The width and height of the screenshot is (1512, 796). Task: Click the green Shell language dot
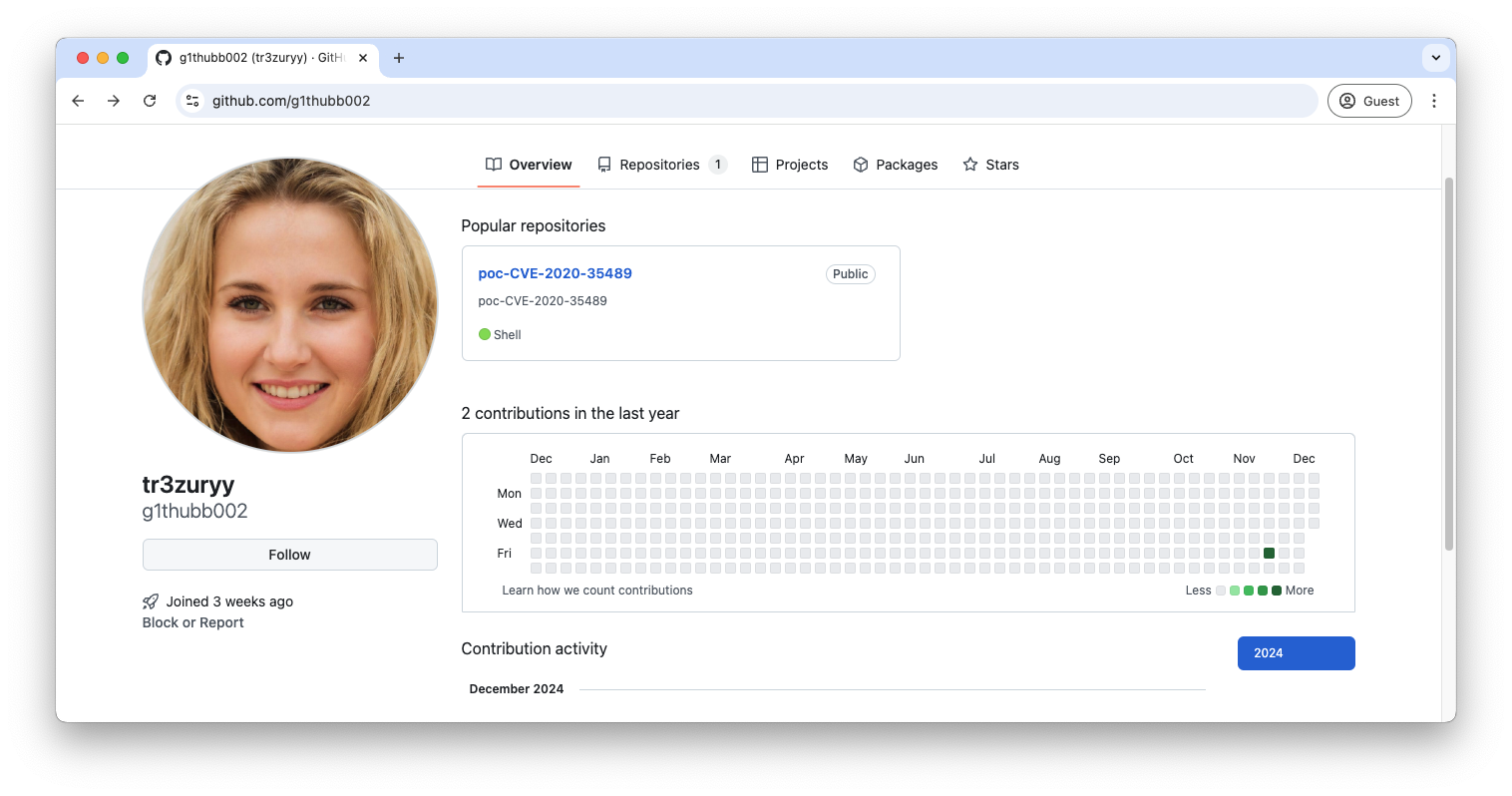point(485,334)
